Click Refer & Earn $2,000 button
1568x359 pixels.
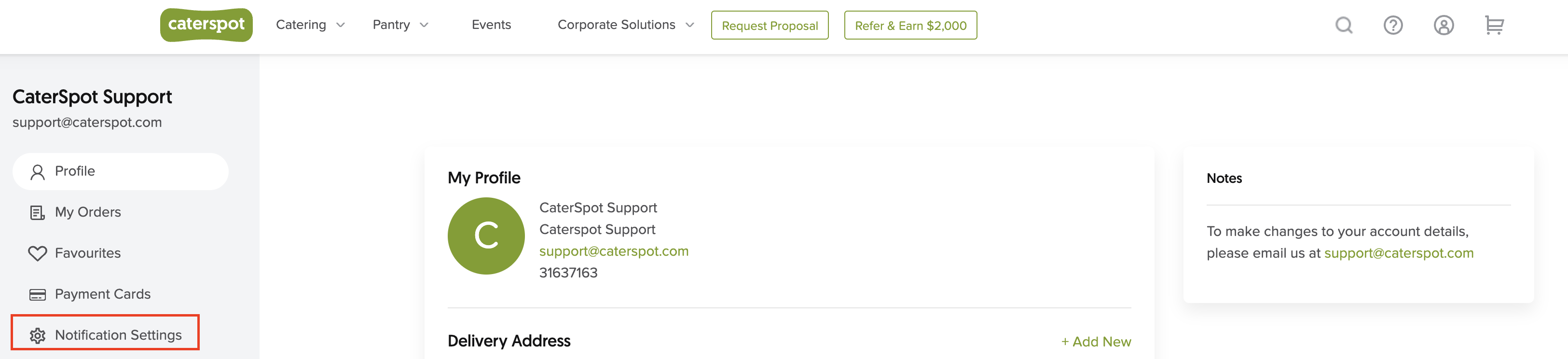coord(910,25)
